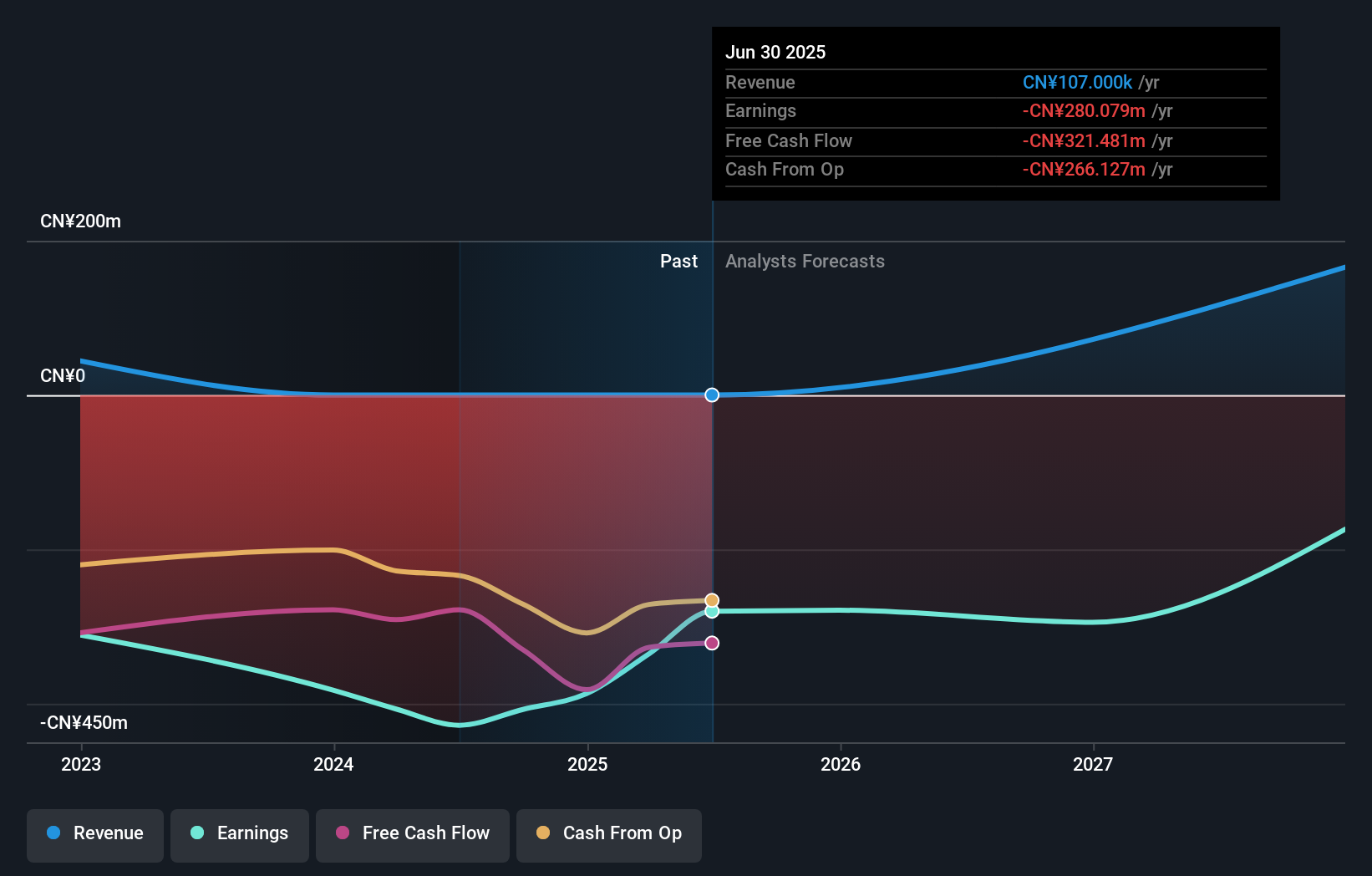This screenshot has height=876, width=1372.
Task: Toggle the Earnings series off
Action: coord(239,835)
